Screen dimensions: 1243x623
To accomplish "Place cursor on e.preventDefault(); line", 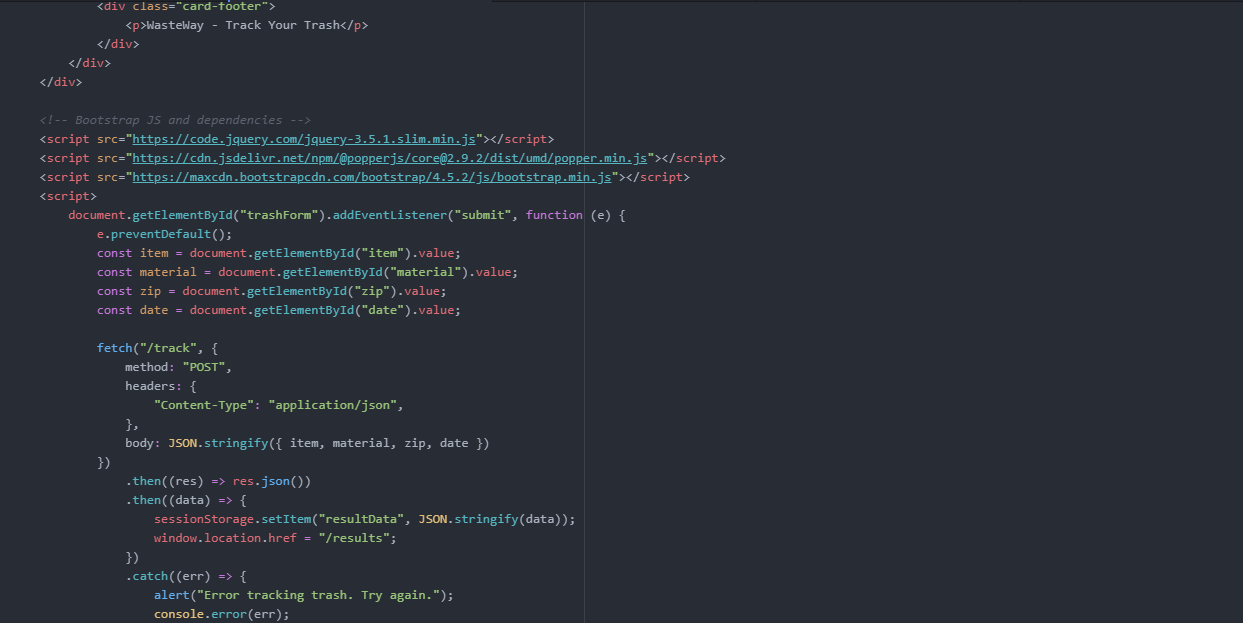I will click(x=164, y=234).
